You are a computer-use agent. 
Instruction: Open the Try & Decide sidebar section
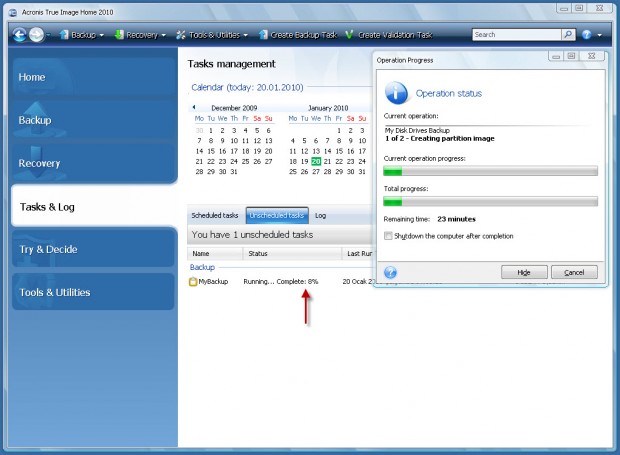point(94,249)
